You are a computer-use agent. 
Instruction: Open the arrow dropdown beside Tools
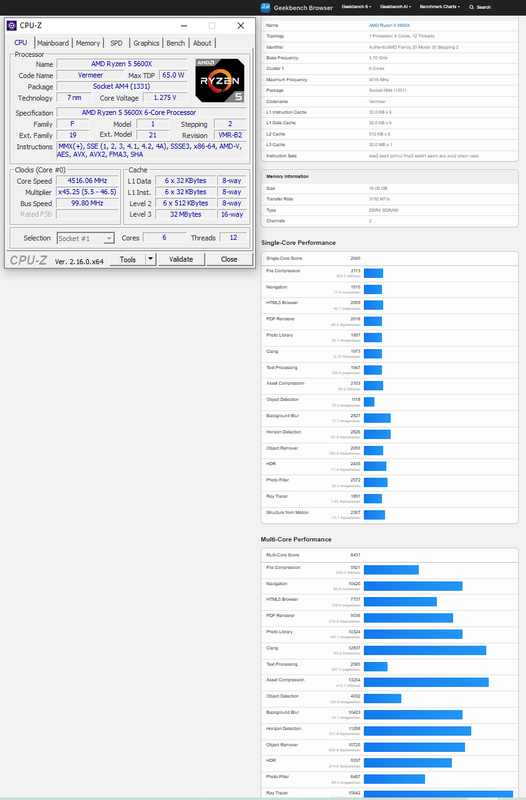[151, 259]
